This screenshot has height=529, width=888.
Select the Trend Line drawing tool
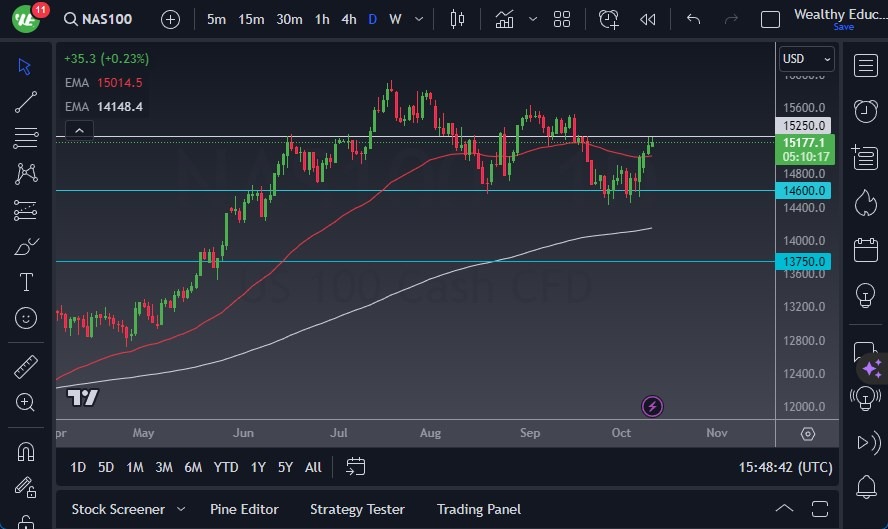(26, 101)
